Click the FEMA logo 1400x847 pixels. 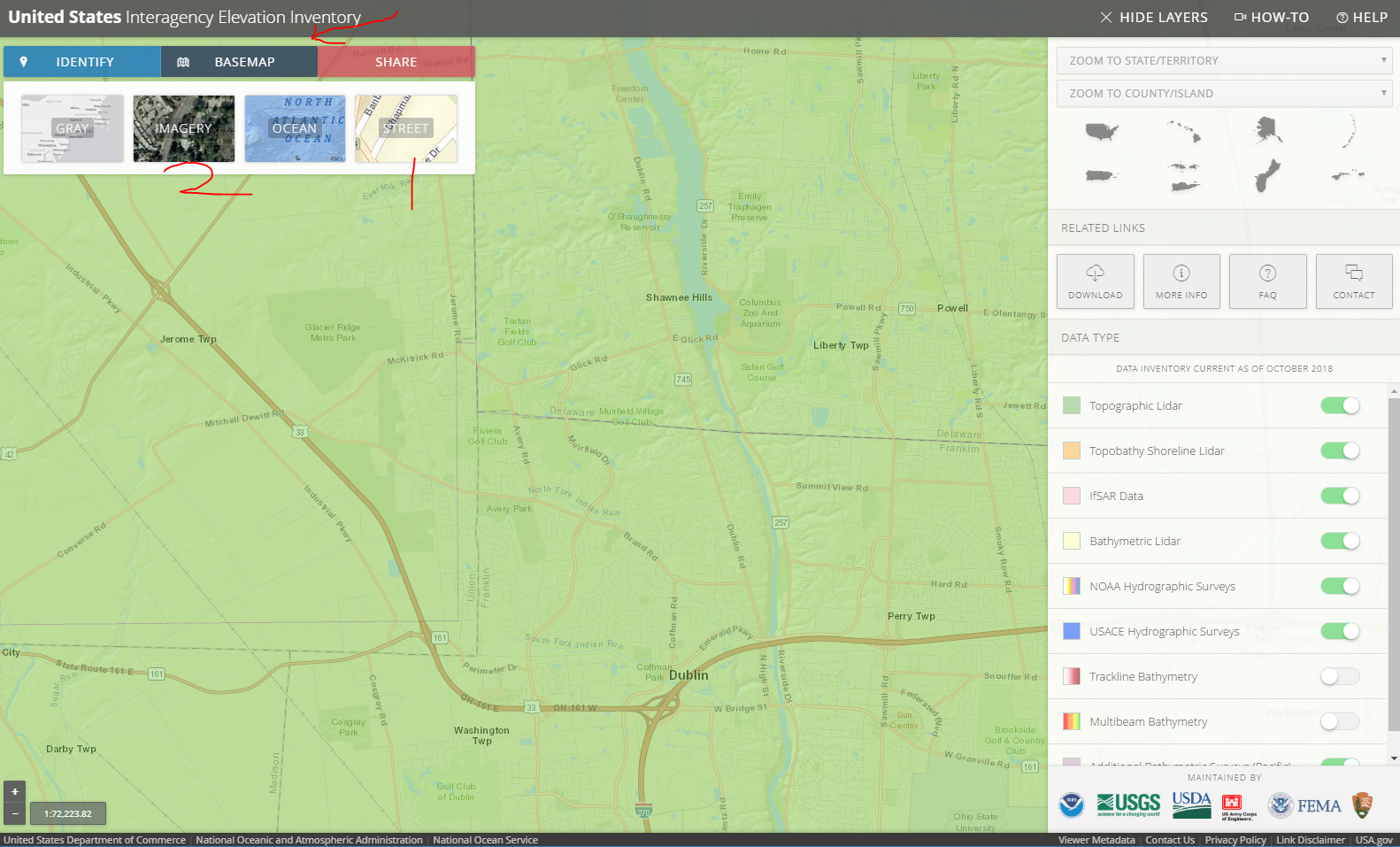[1304, 805]
